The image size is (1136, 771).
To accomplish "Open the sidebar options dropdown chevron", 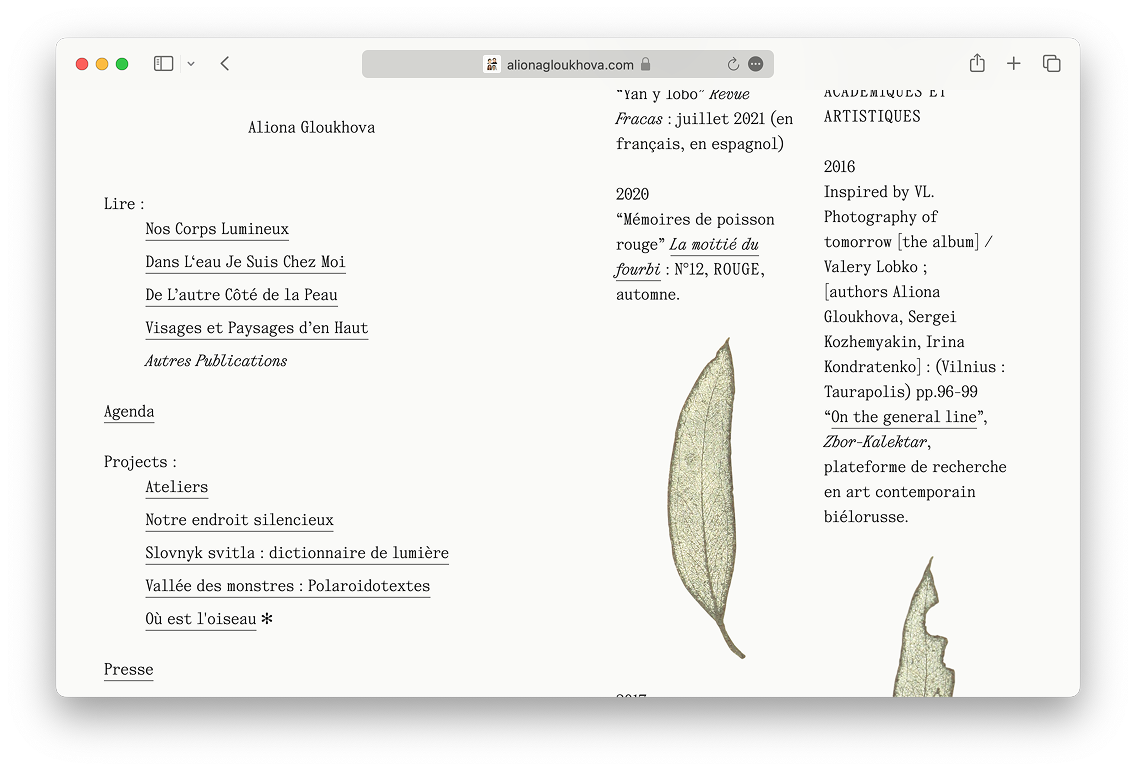I will (x=191, y=64).
